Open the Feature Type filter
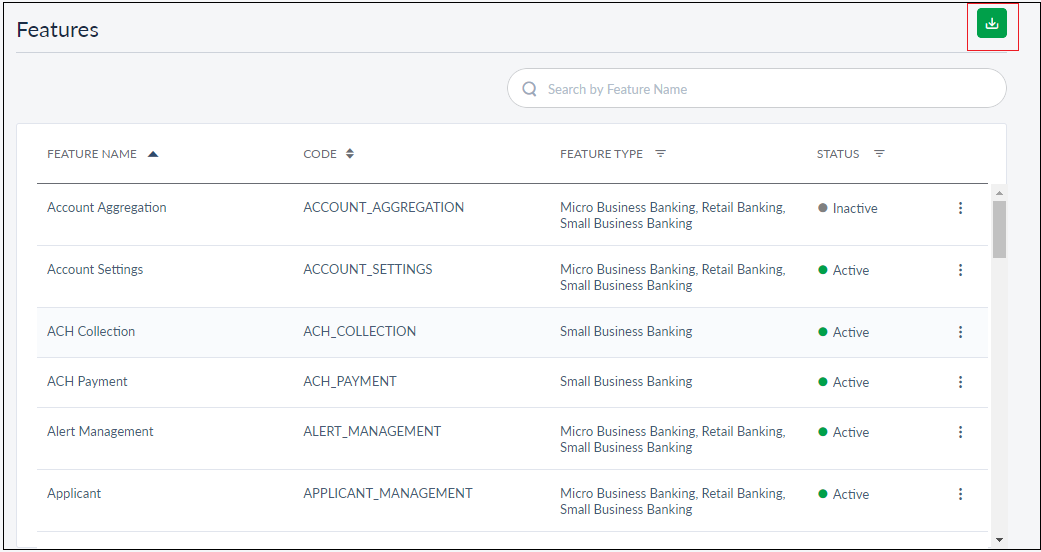 [x=660, y=154]
